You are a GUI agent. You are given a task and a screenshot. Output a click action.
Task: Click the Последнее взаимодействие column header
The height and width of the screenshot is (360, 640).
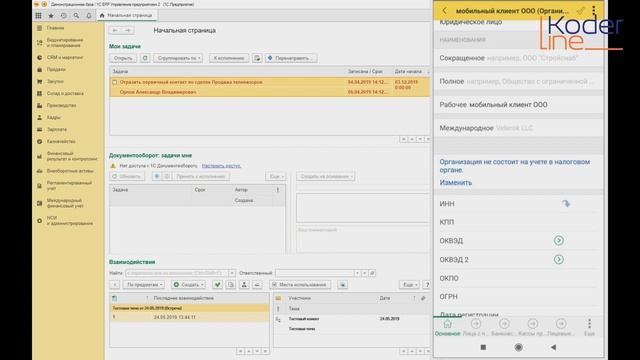[x=184, y=298]
